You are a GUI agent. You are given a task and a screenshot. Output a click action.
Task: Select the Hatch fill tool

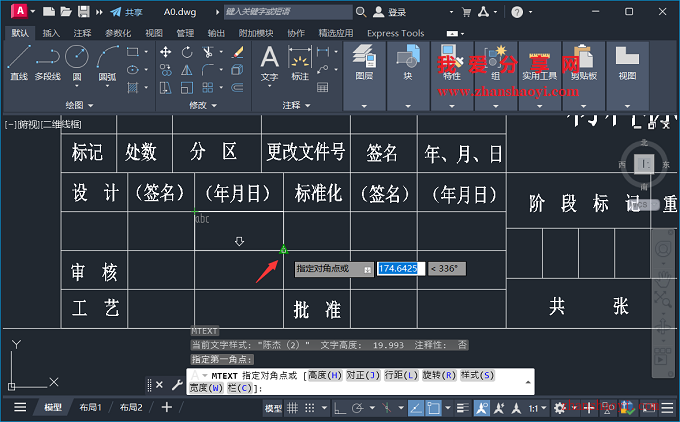coord(133,88)
